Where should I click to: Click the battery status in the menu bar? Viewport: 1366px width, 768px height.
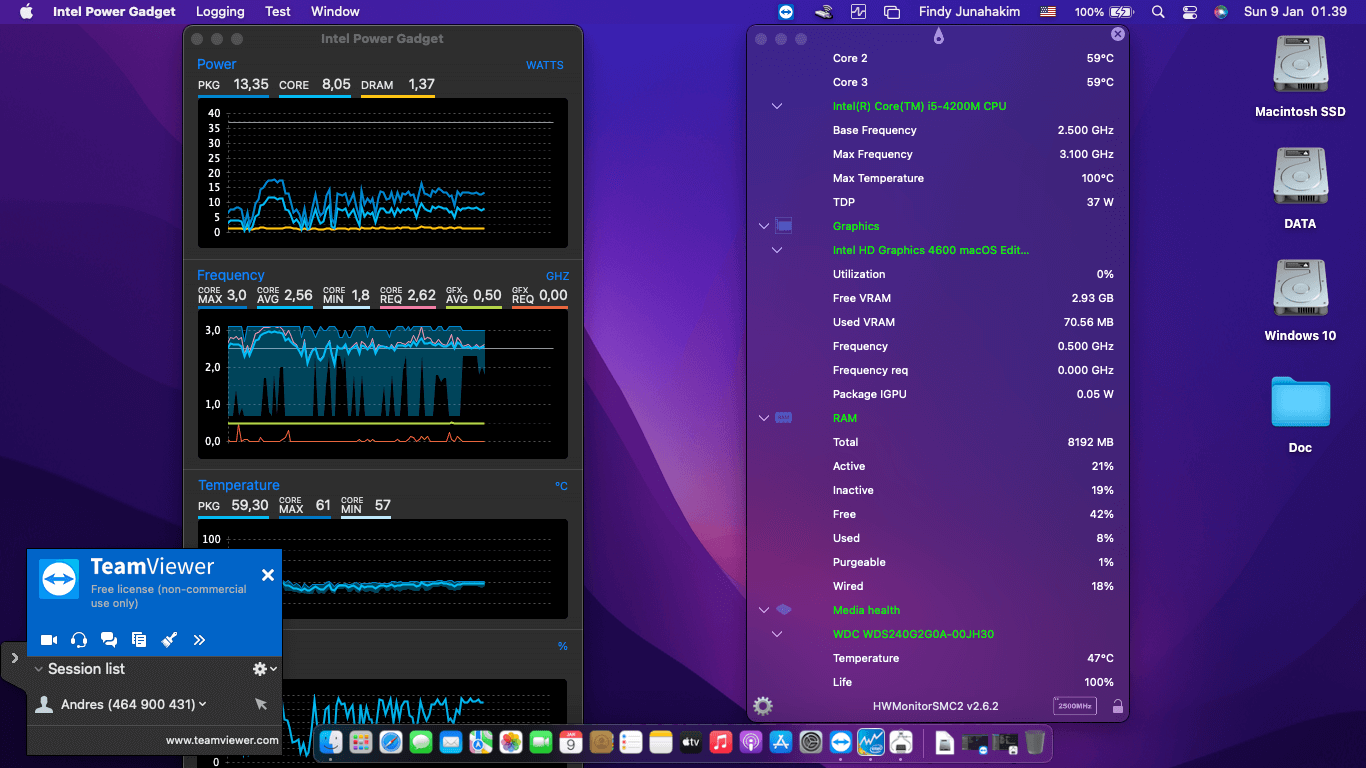point(1104,12)
